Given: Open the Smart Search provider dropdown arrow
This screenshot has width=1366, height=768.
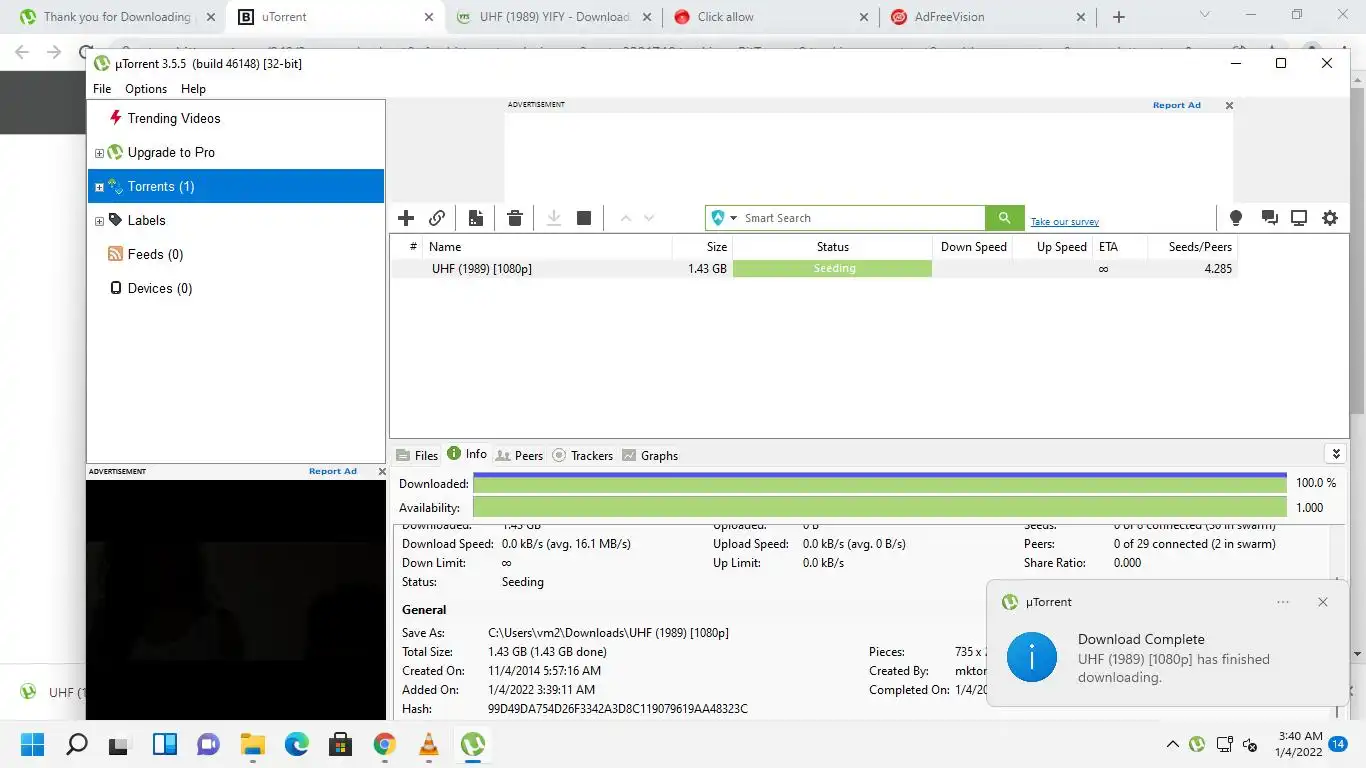Looking at the screenshot, I should [x=734, y=218].
